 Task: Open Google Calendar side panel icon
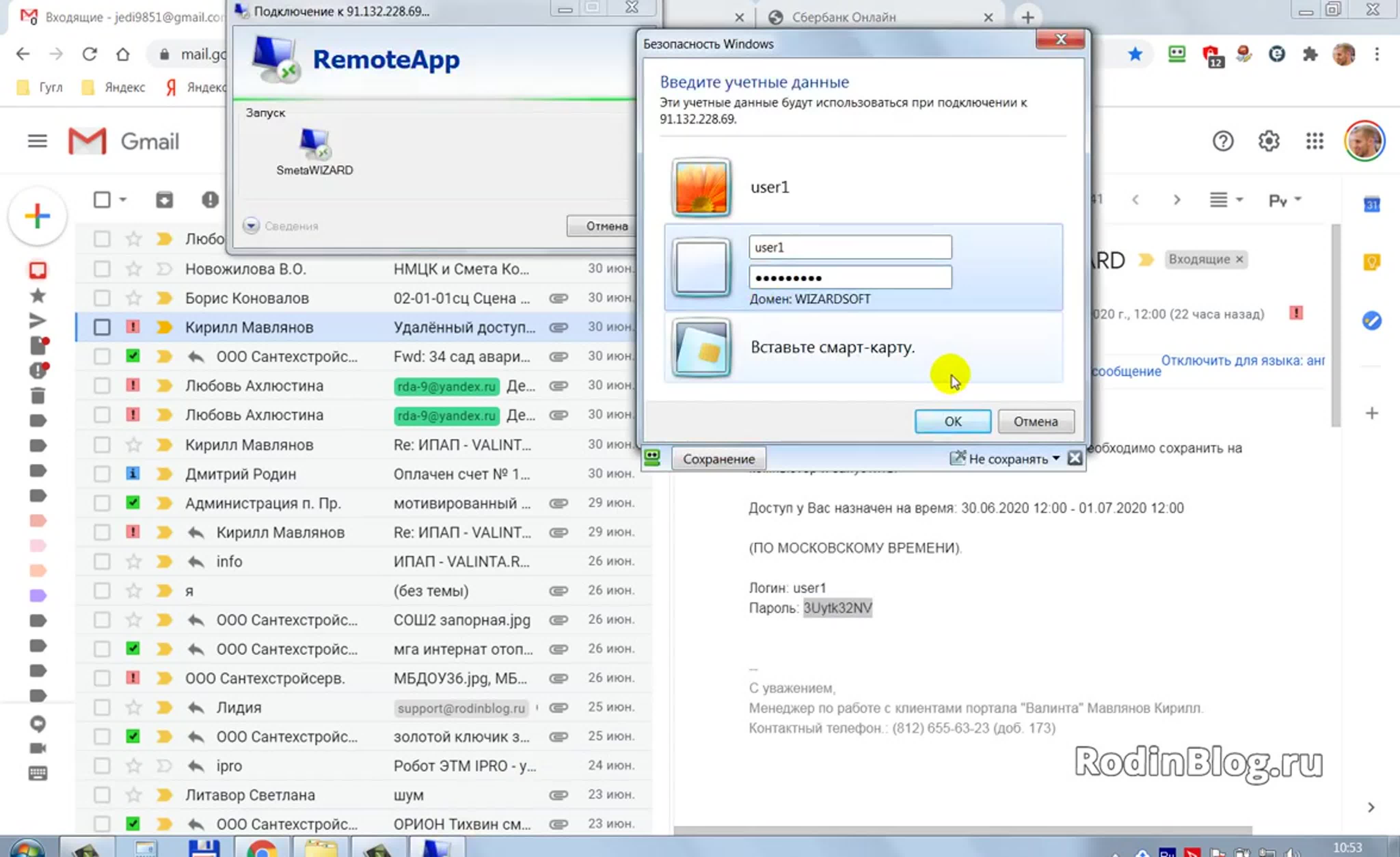pos(1372,204)
